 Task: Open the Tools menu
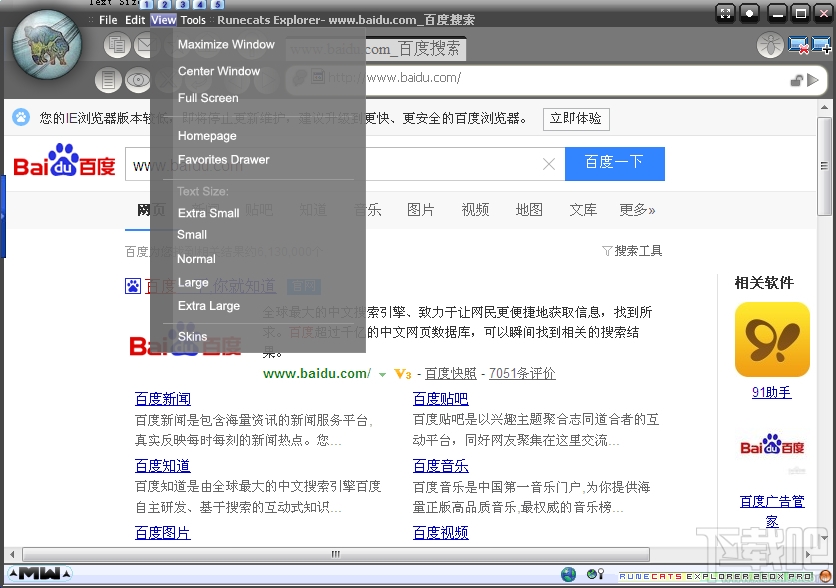pos(192,20)
